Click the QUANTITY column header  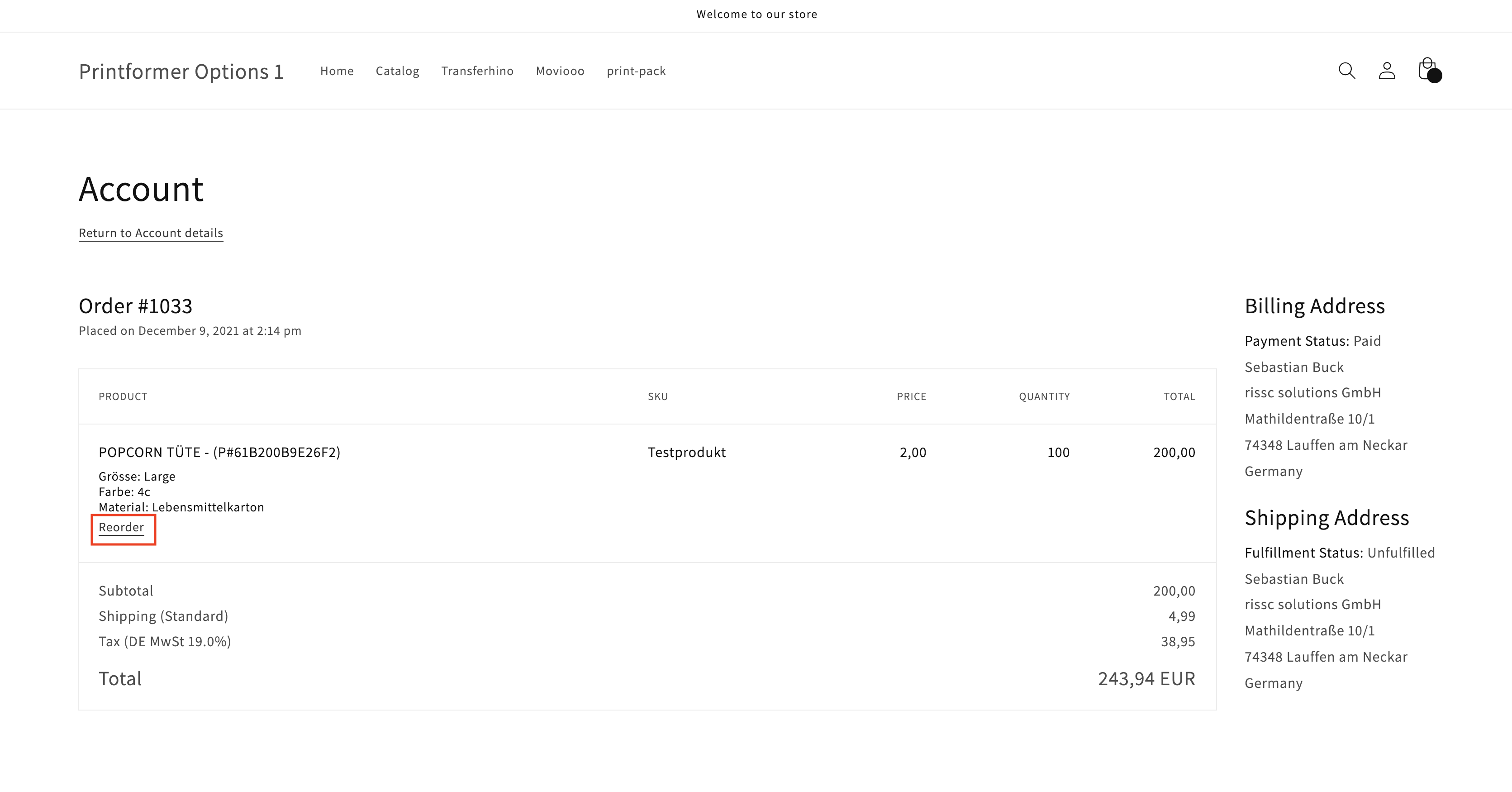pos(1044,396)
